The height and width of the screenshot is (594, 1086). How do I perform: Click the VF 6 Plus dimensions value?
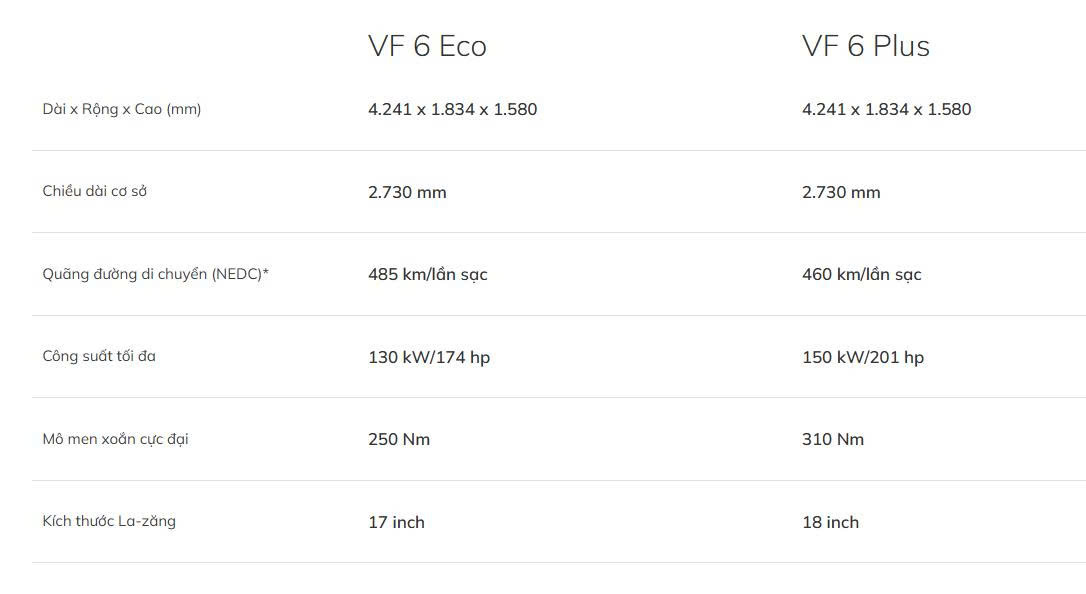coord(886,109)
